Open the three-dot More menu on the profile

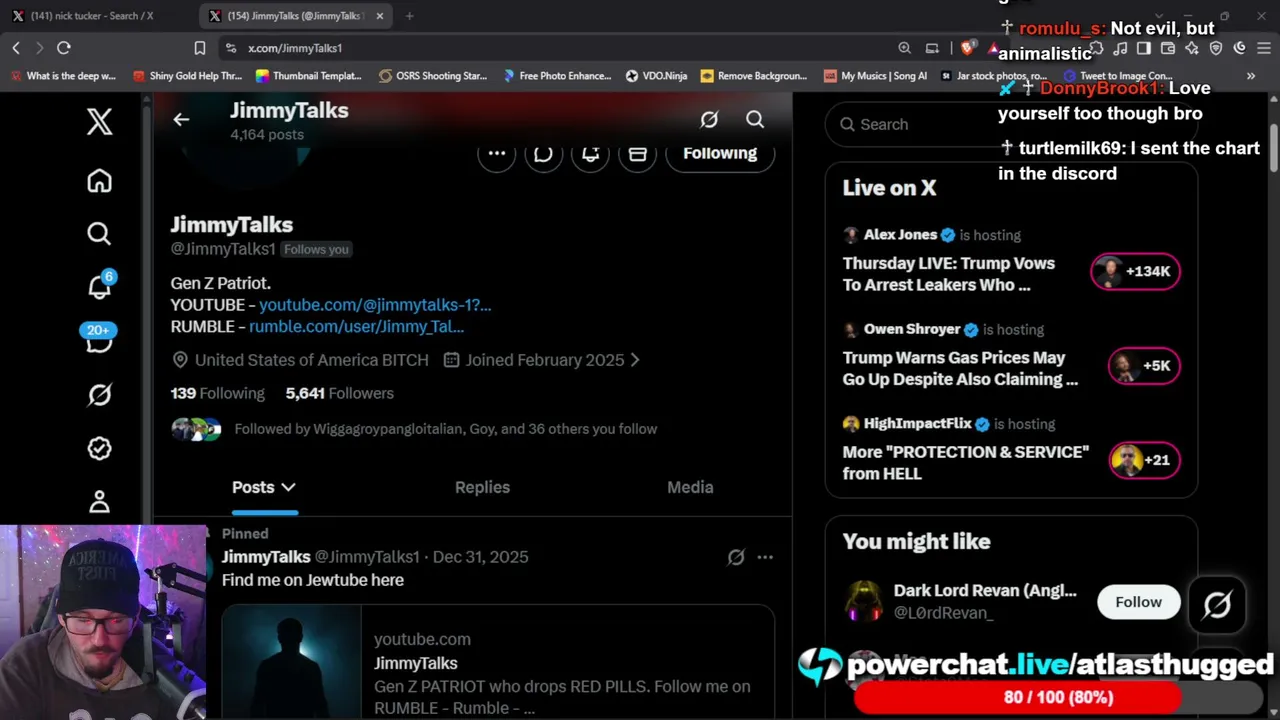point(497,153)
